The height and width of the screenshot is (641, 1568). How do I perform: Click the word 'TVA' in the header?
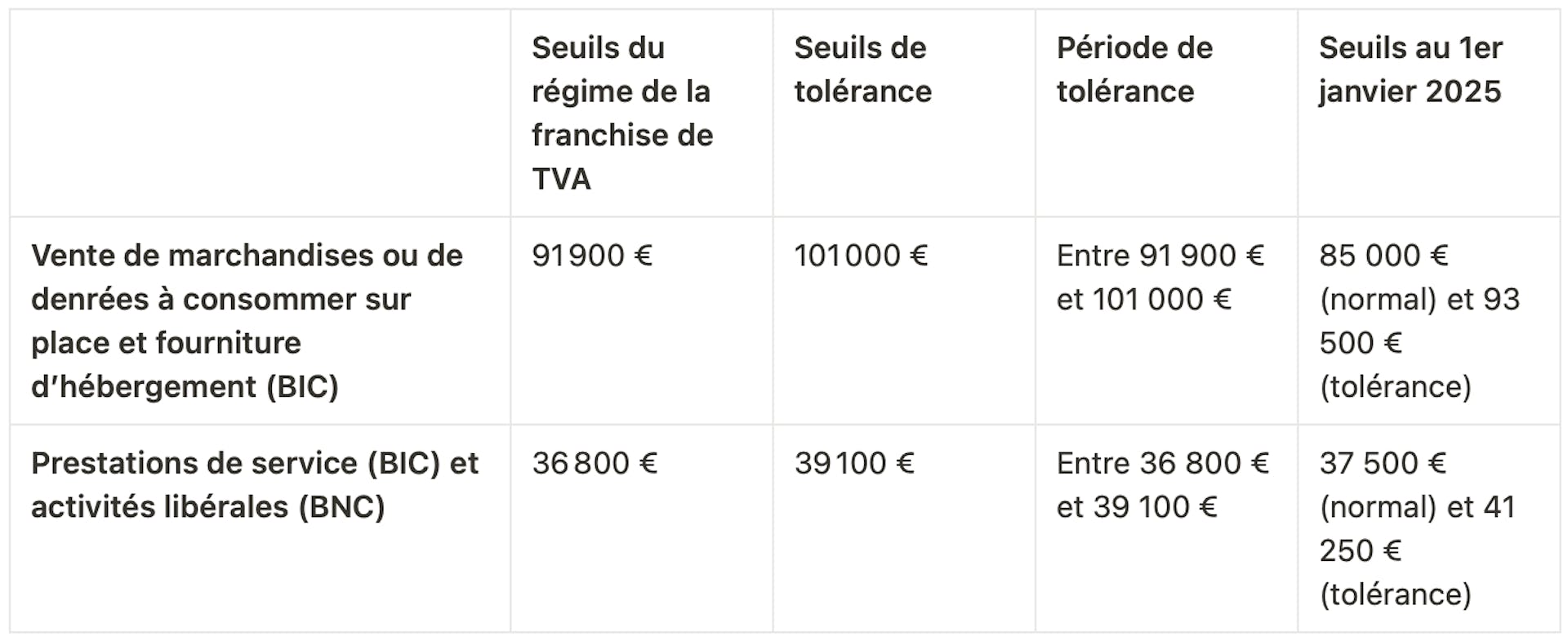click(561, 179)
